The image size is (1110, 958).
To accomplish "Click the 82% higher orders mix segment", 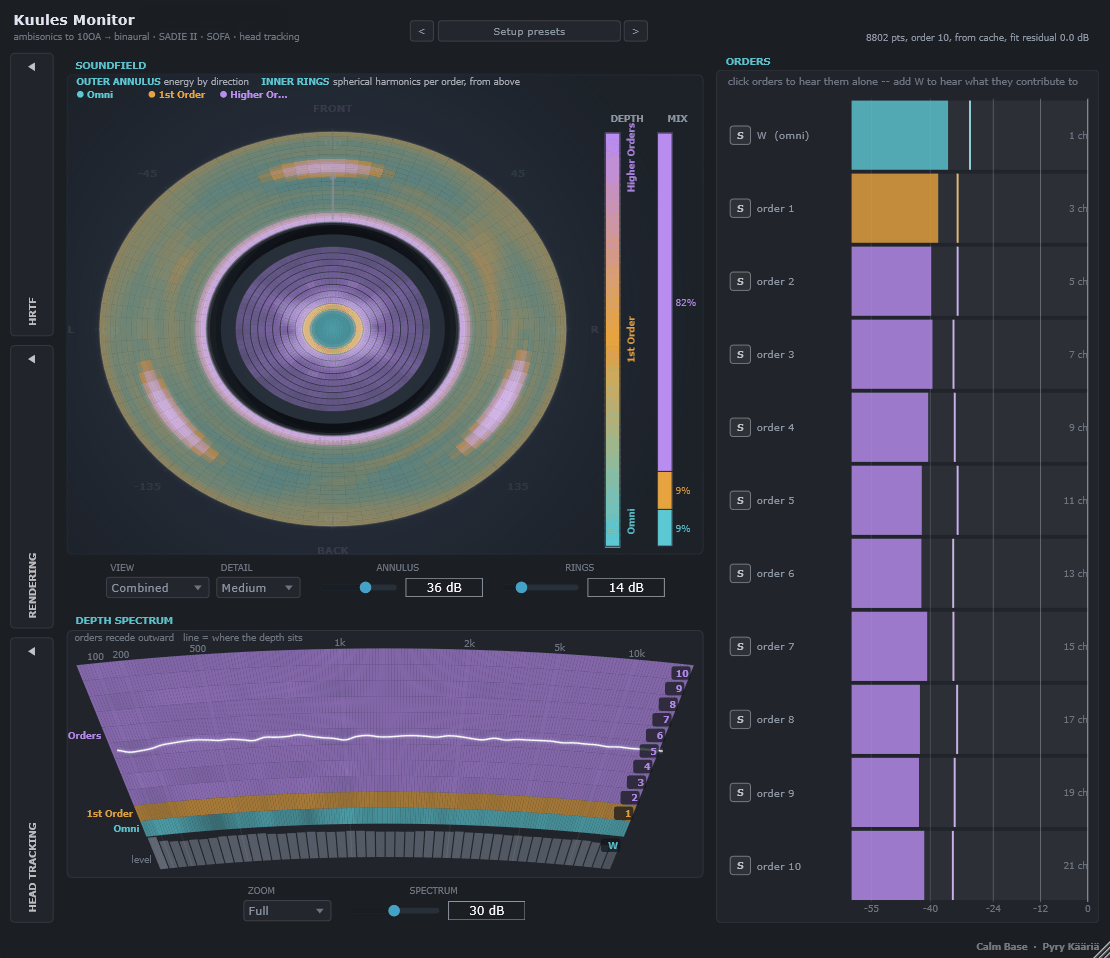I will point(665,302).
